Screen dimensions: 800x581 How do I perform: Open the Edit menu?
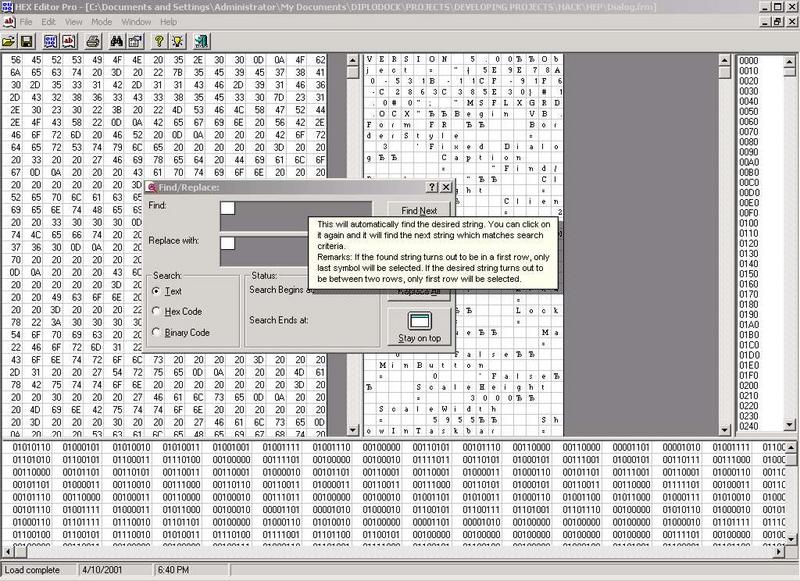[x=48, y=22]
